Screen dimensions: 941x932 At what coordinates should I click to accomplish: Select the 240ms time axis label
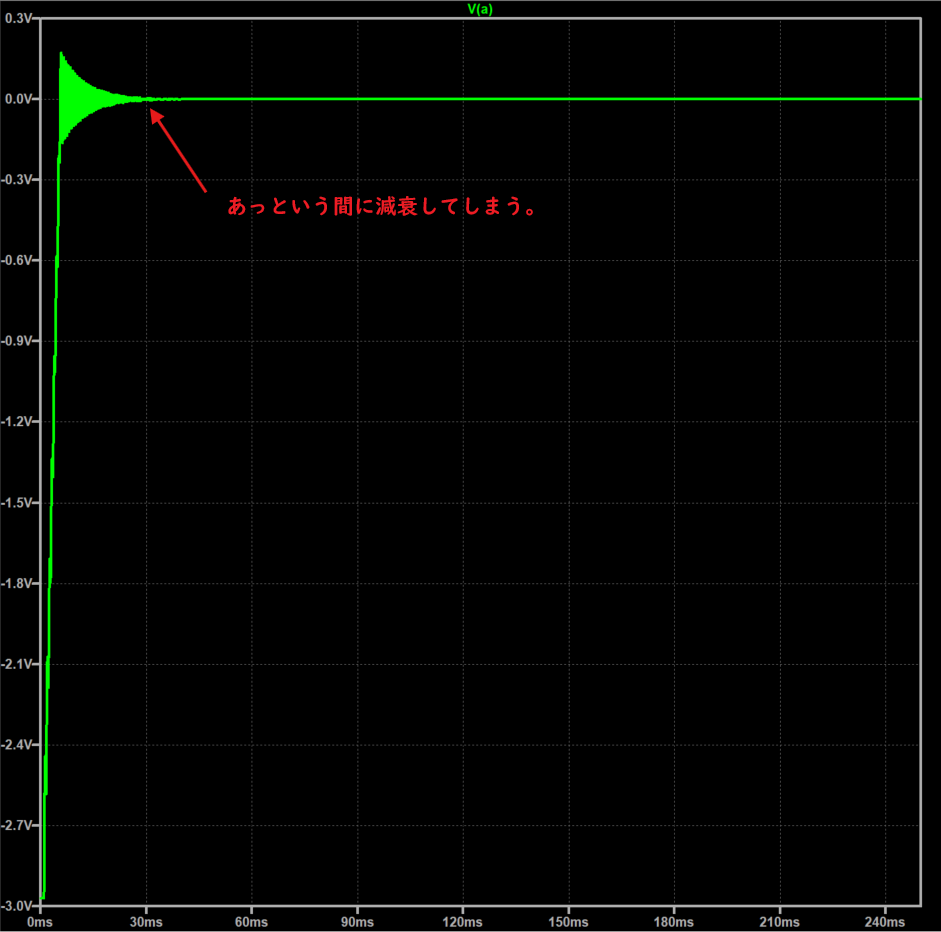(884, 920)
